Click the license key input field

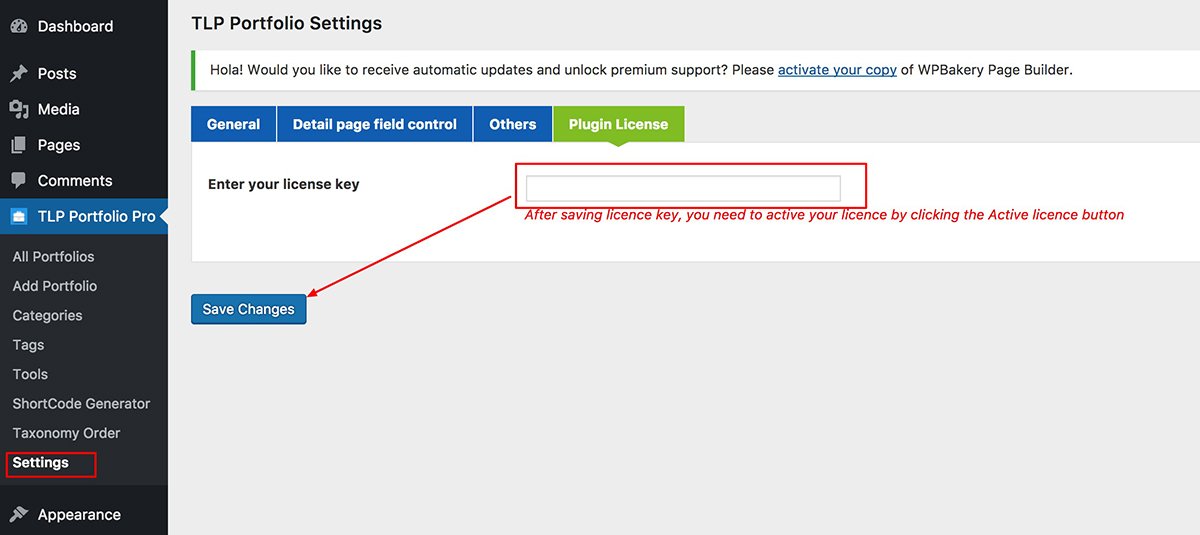683,188
